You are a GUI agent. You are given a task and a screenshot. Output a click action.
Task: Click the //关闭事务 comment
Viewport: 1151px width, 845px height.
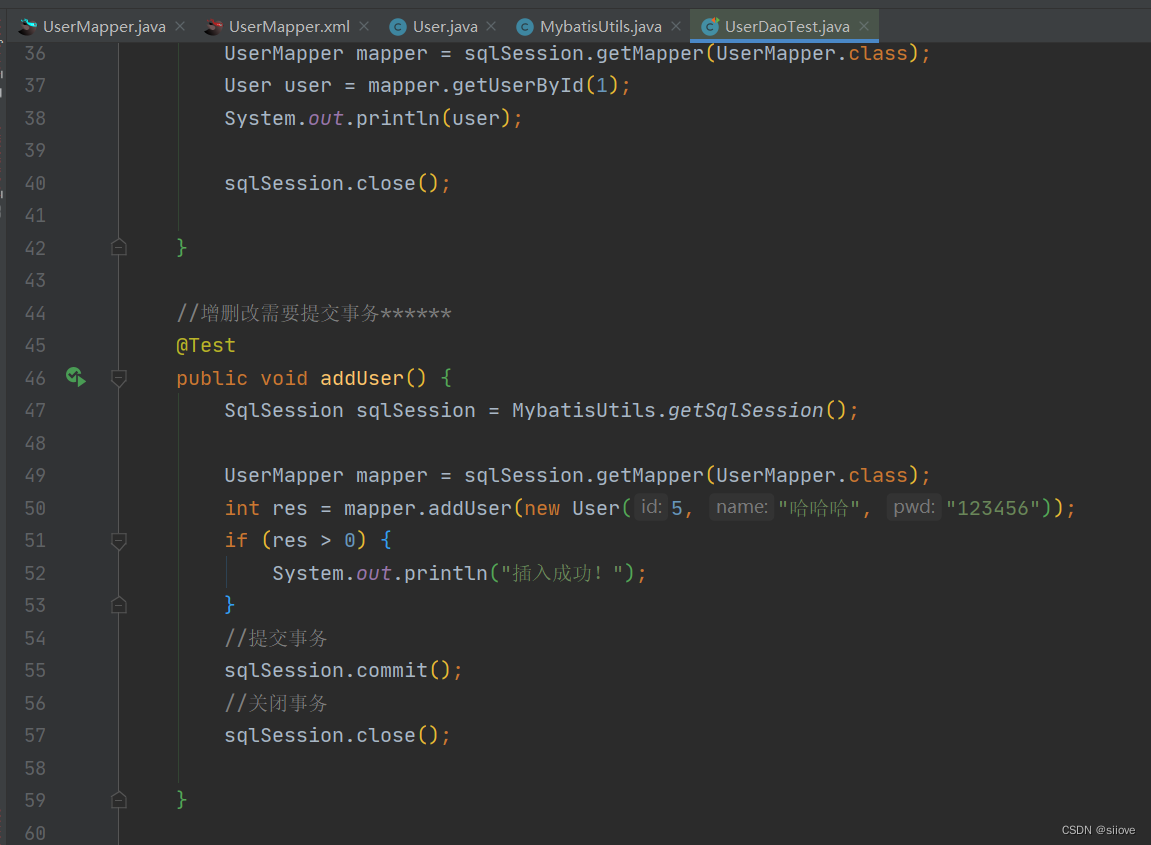[276, 703]
